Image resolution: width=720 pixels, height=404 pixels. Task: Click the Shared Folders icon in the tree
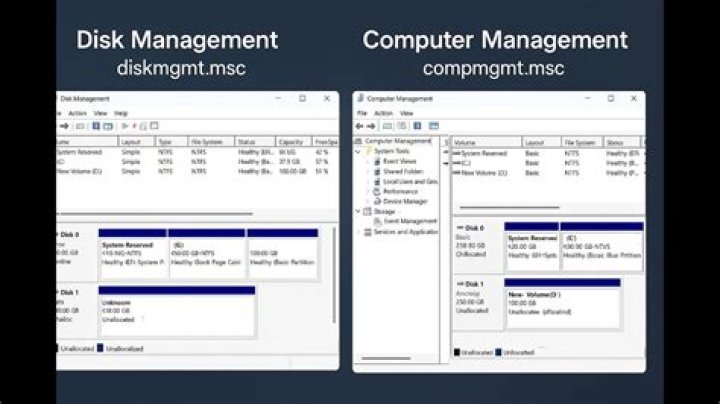(x=377, y=171)
